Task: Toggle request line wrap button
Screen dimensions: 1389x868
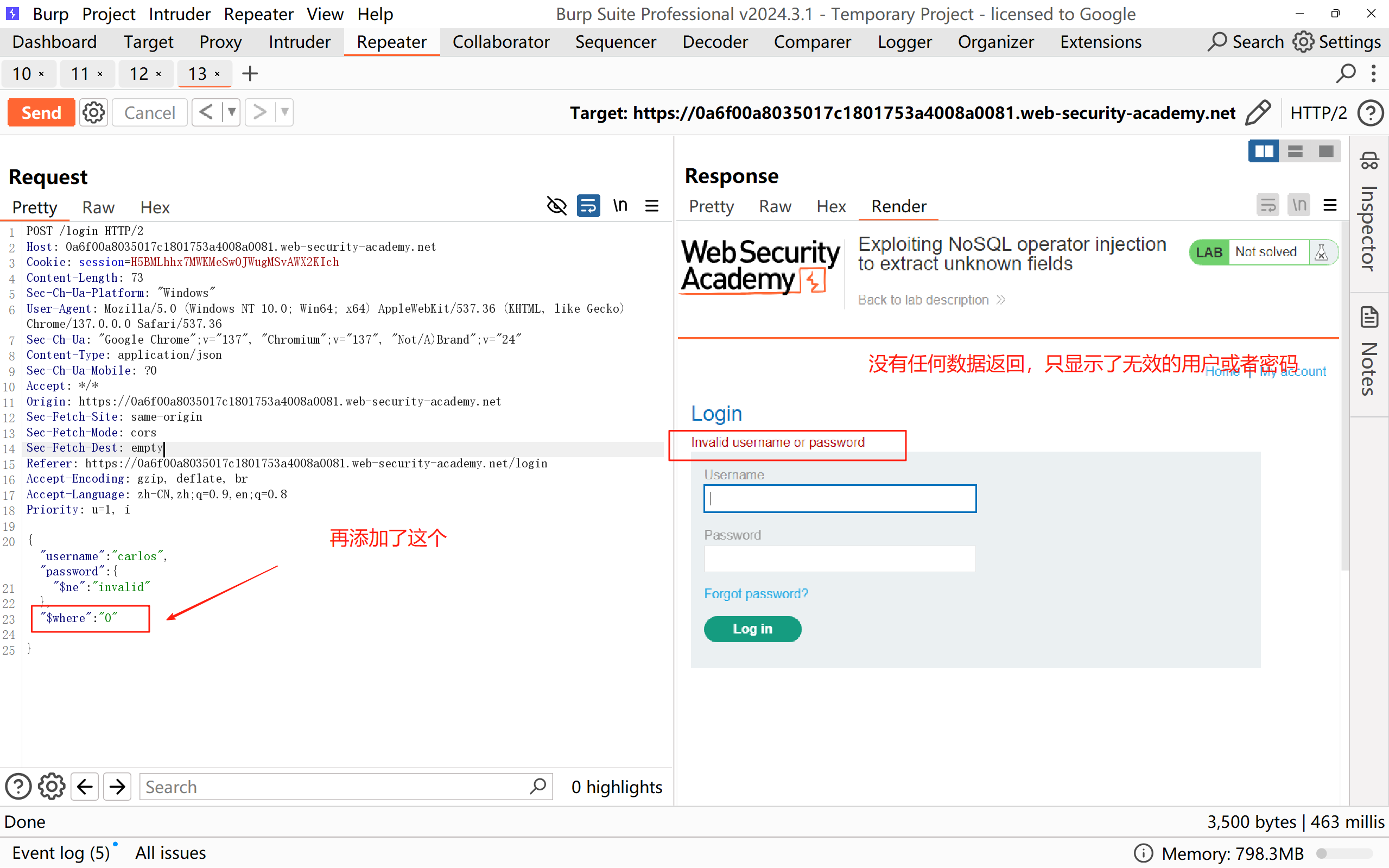Action: [588, 206]
